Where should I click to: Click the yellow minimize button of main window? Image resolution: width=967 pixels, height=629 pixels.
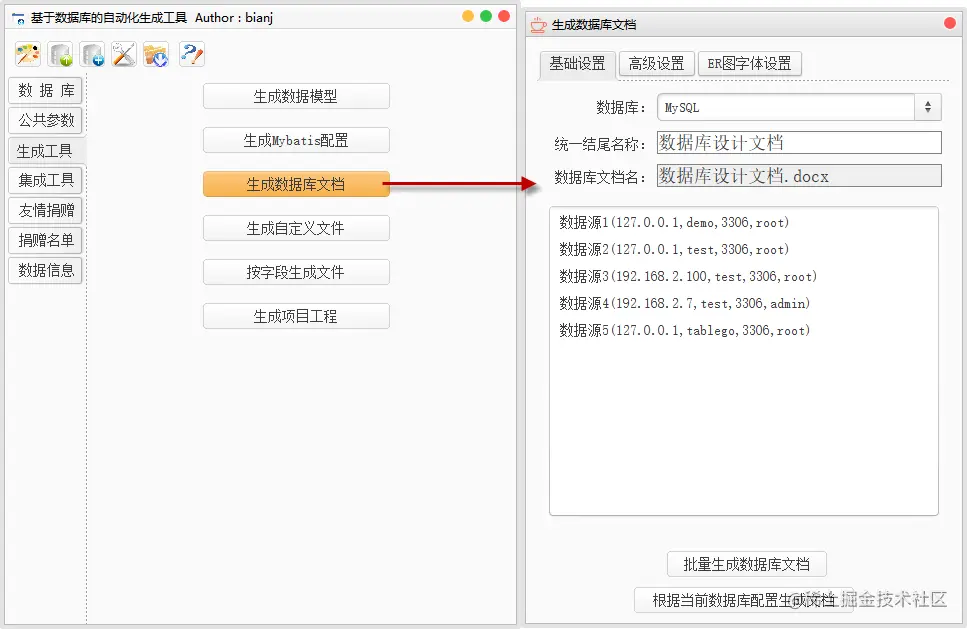(x=468, y=16)
